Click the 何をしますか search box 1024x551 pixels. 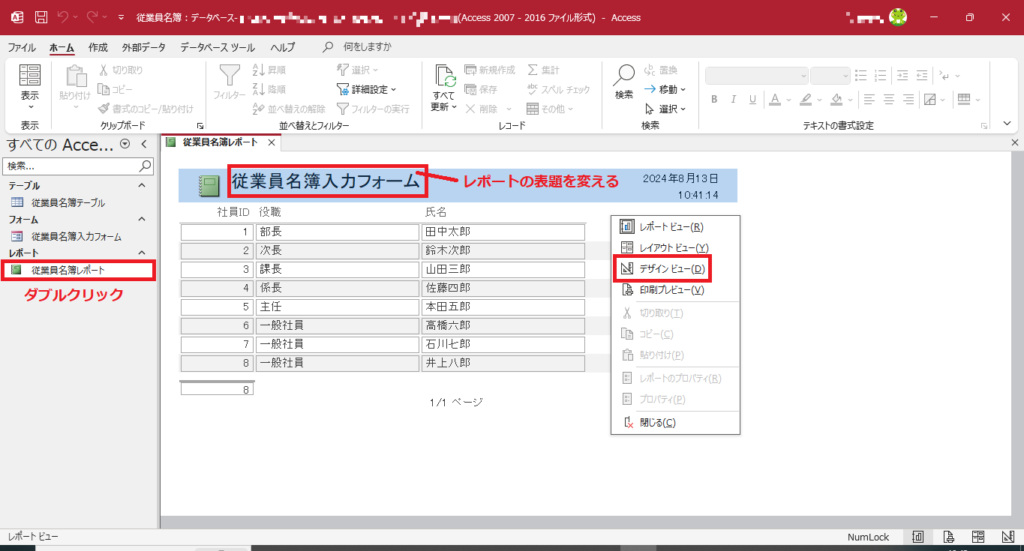tap(367, 47)
